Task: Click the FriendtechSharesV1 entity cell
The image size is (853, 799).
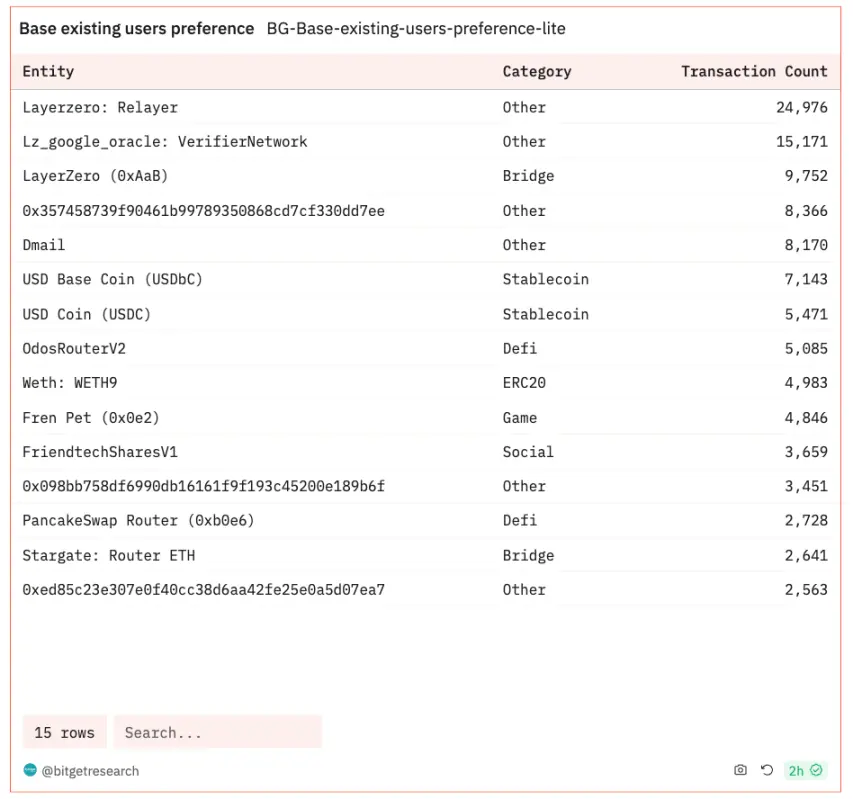Action: pos(100,452)
